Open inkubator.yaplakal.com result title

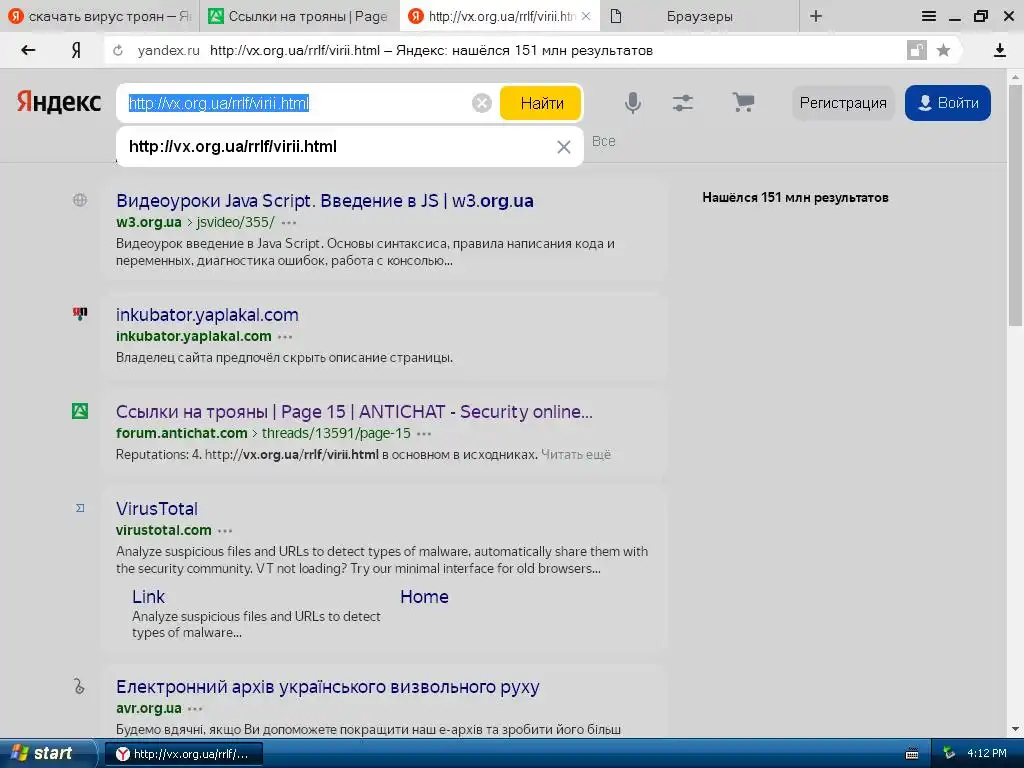point(207,315)
